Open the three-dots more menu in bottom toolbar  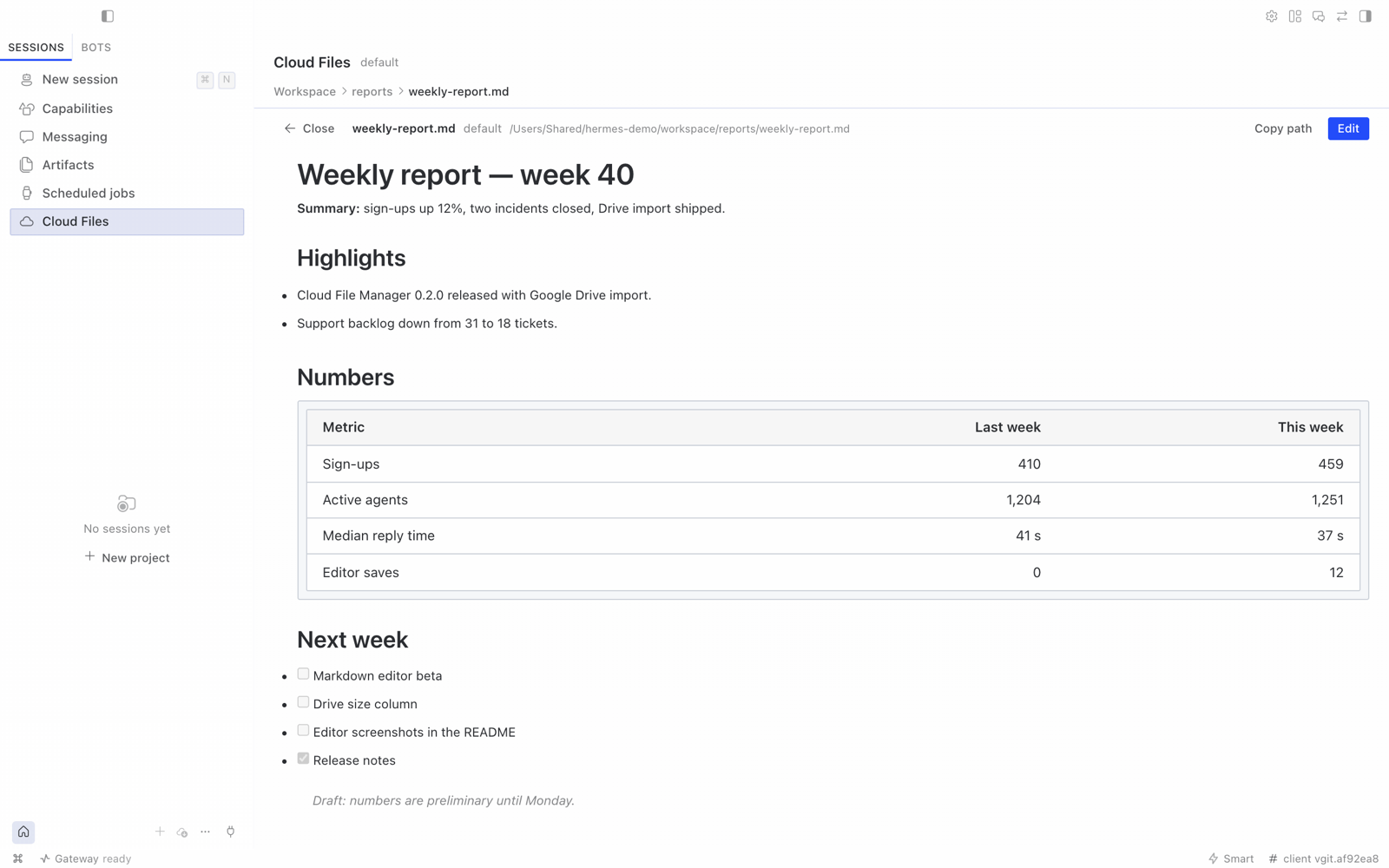point(205,832)
